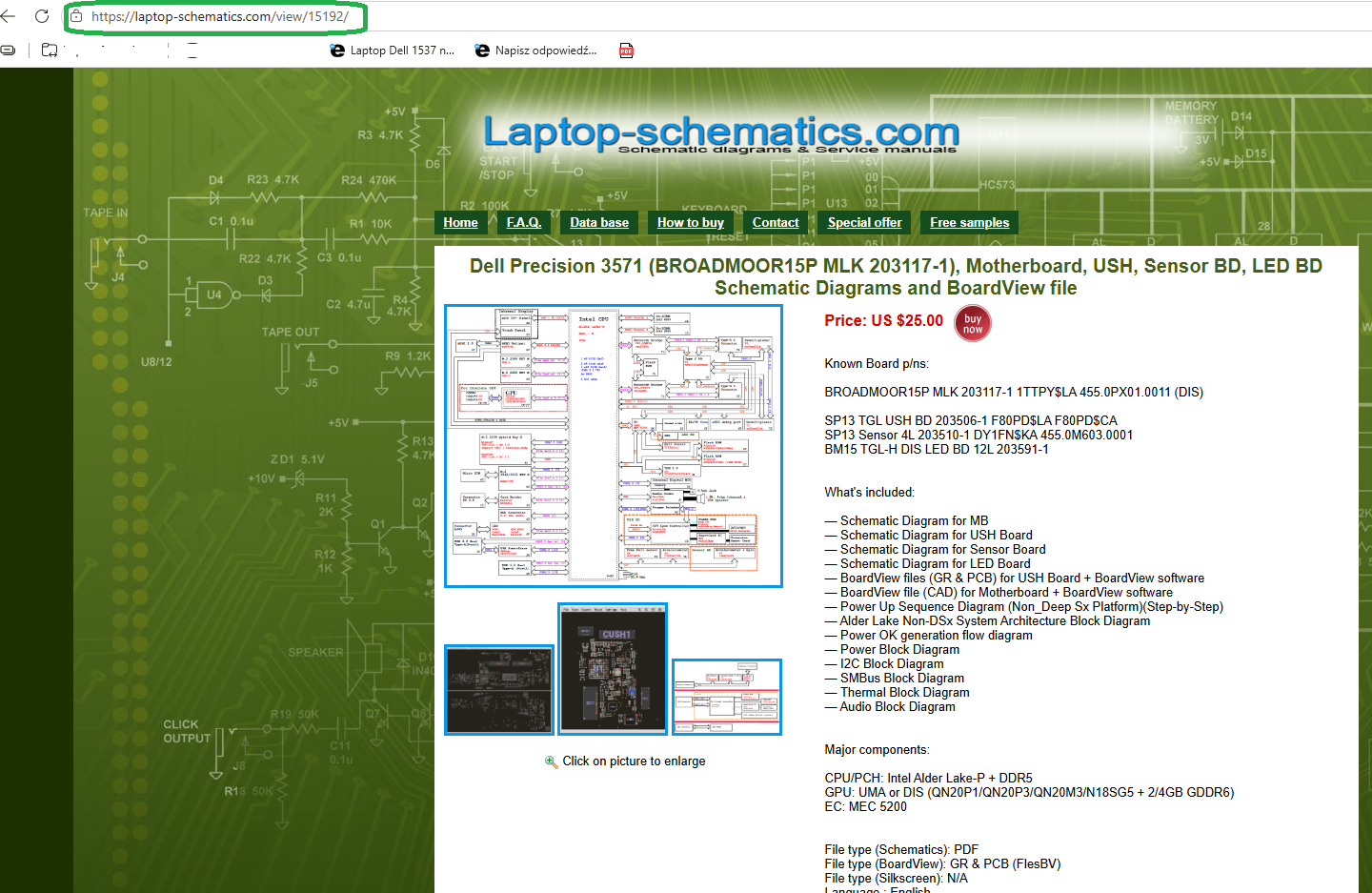Image resolution: width=1372 pixels, height=893 pixels.
Task: Open the small schematic diagram thumbnail
Action: tap(727, 697)
